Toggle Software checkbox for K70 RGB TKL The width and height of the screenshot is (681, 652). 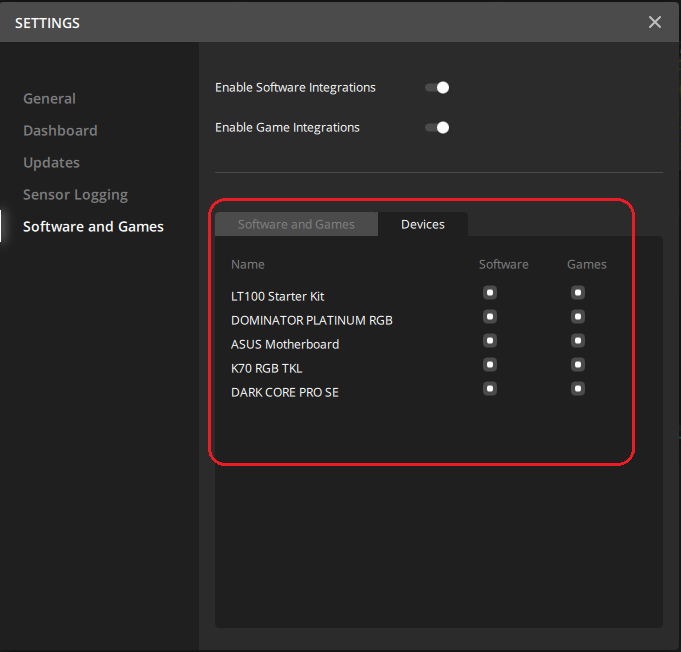click(x=490, y=365)
